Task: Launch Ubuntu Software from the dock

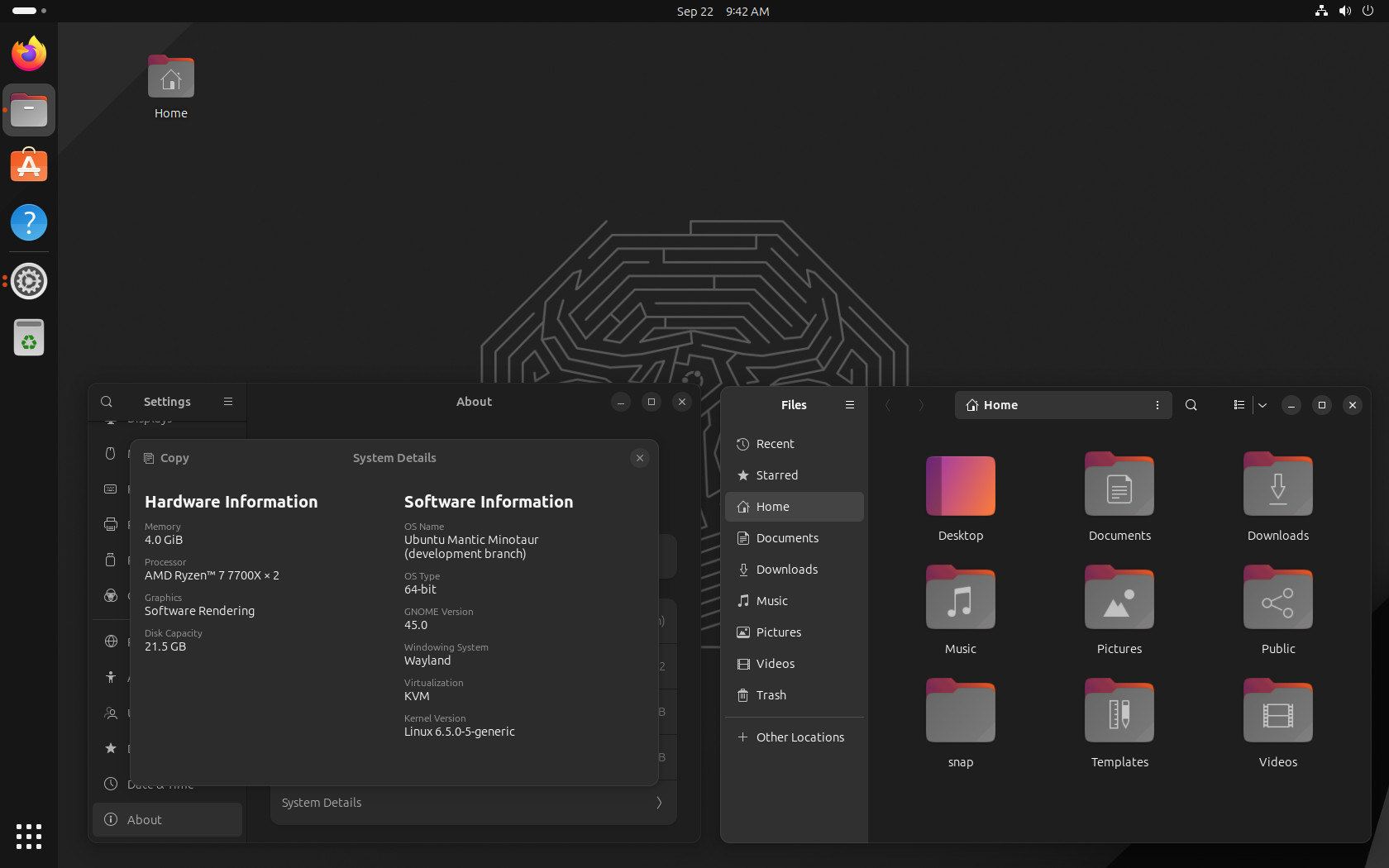Action: (29, 166)
